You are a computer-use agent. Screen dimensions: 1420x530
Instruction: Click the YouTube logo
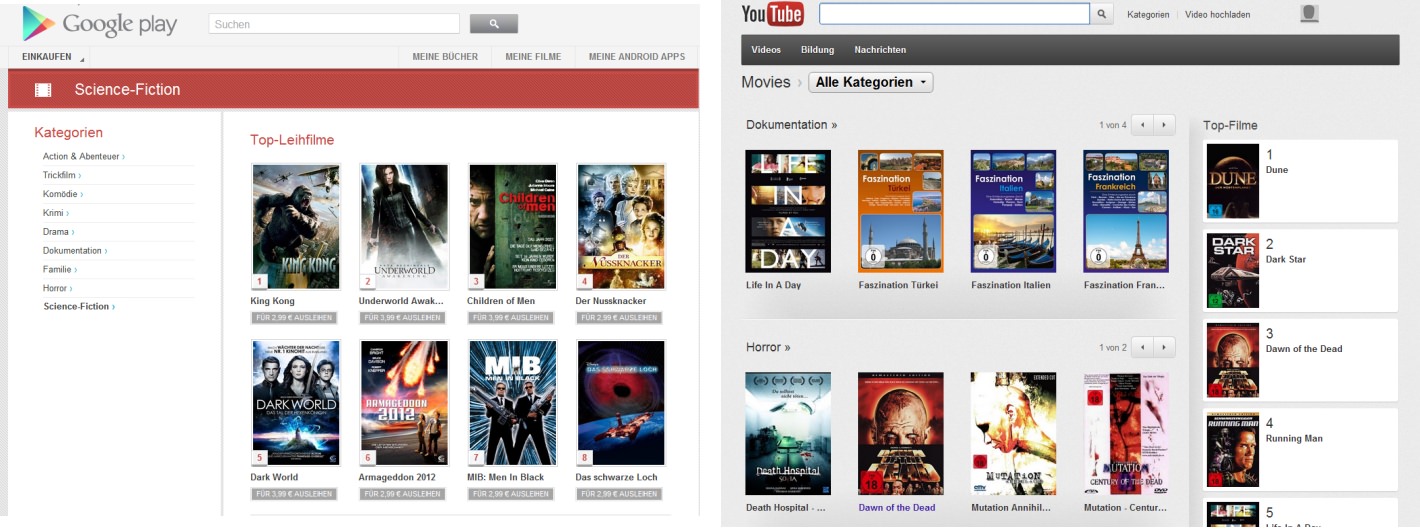click(x=772, y=14)
